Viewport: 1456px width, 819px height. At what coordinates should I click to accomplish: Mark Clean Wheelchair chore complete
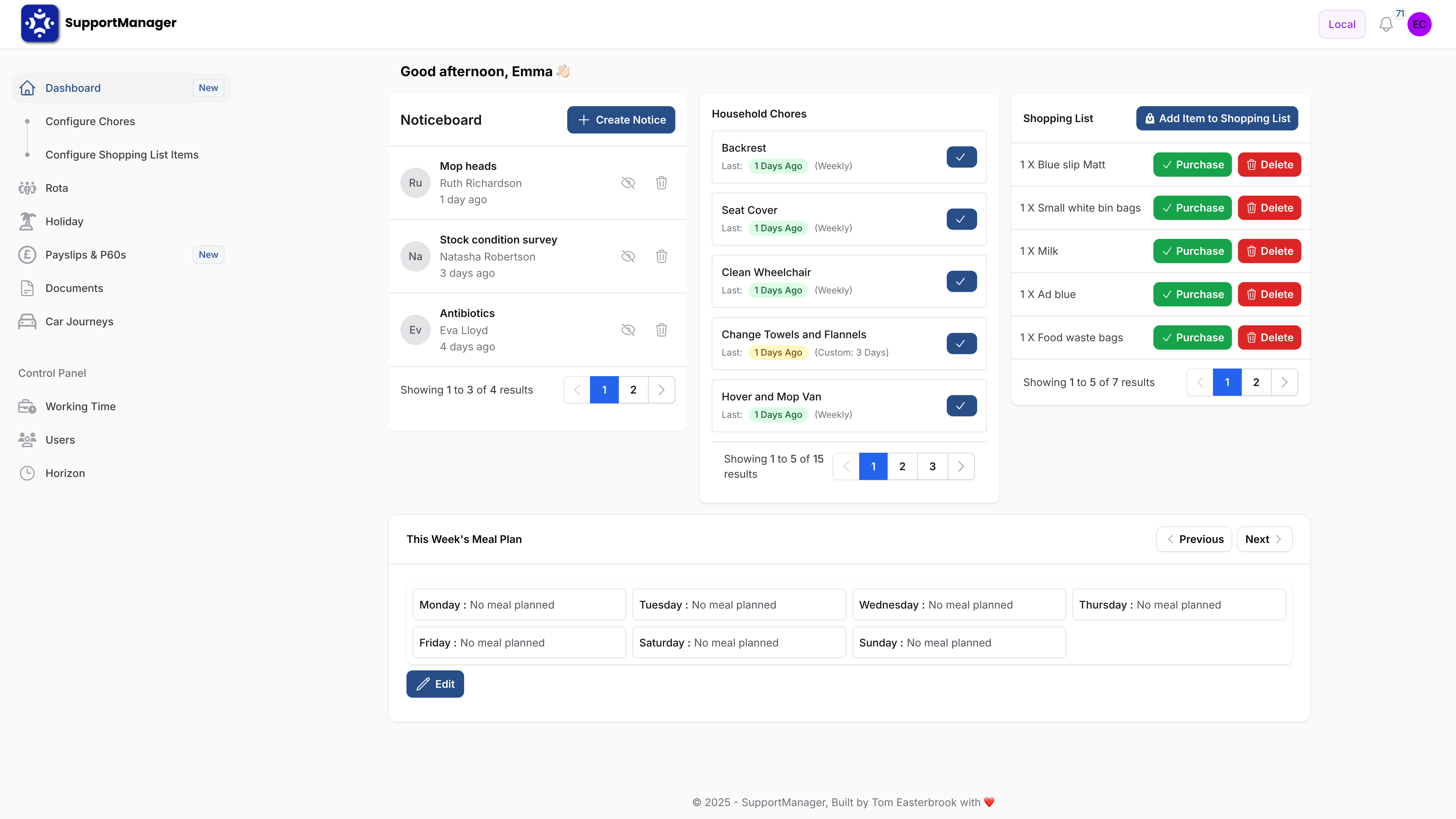click(x=961, y=282)
